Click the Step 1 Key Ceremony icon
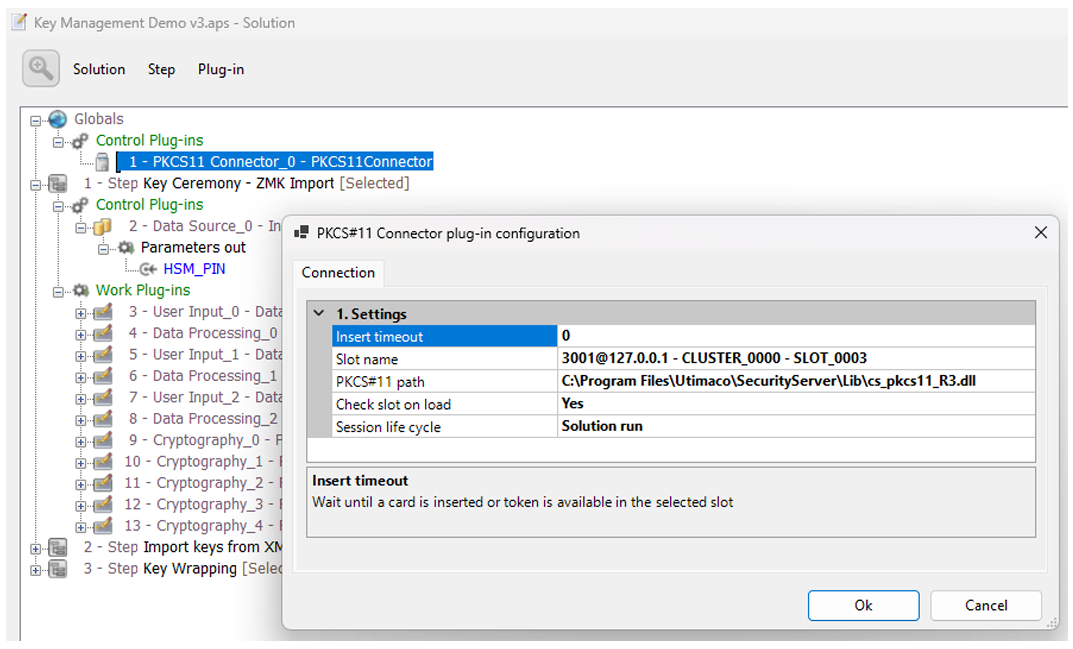1073x649 pixels. (57, 183)
